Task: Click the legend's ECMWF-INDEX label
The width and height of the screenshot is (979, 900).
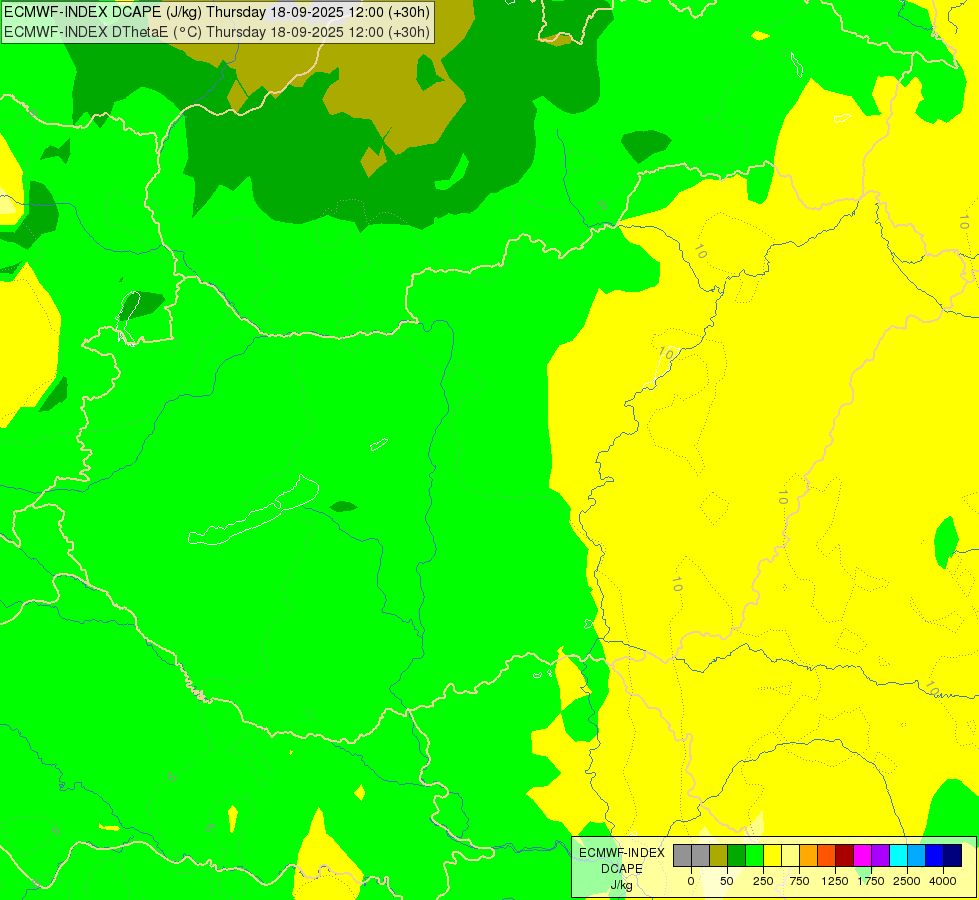Action: pyautogui.click(x=622, y=853)
